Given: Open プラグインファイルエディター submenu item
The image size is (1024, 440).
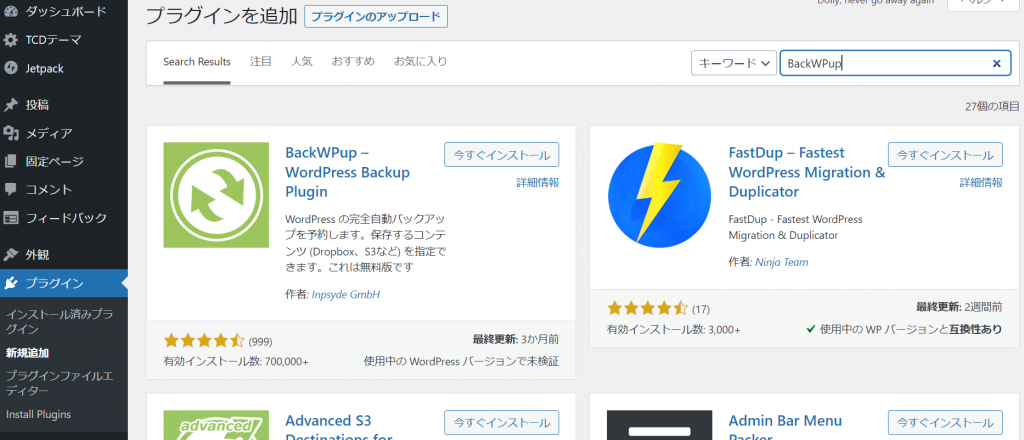Looking at the screenshot, I should point(59,383).
